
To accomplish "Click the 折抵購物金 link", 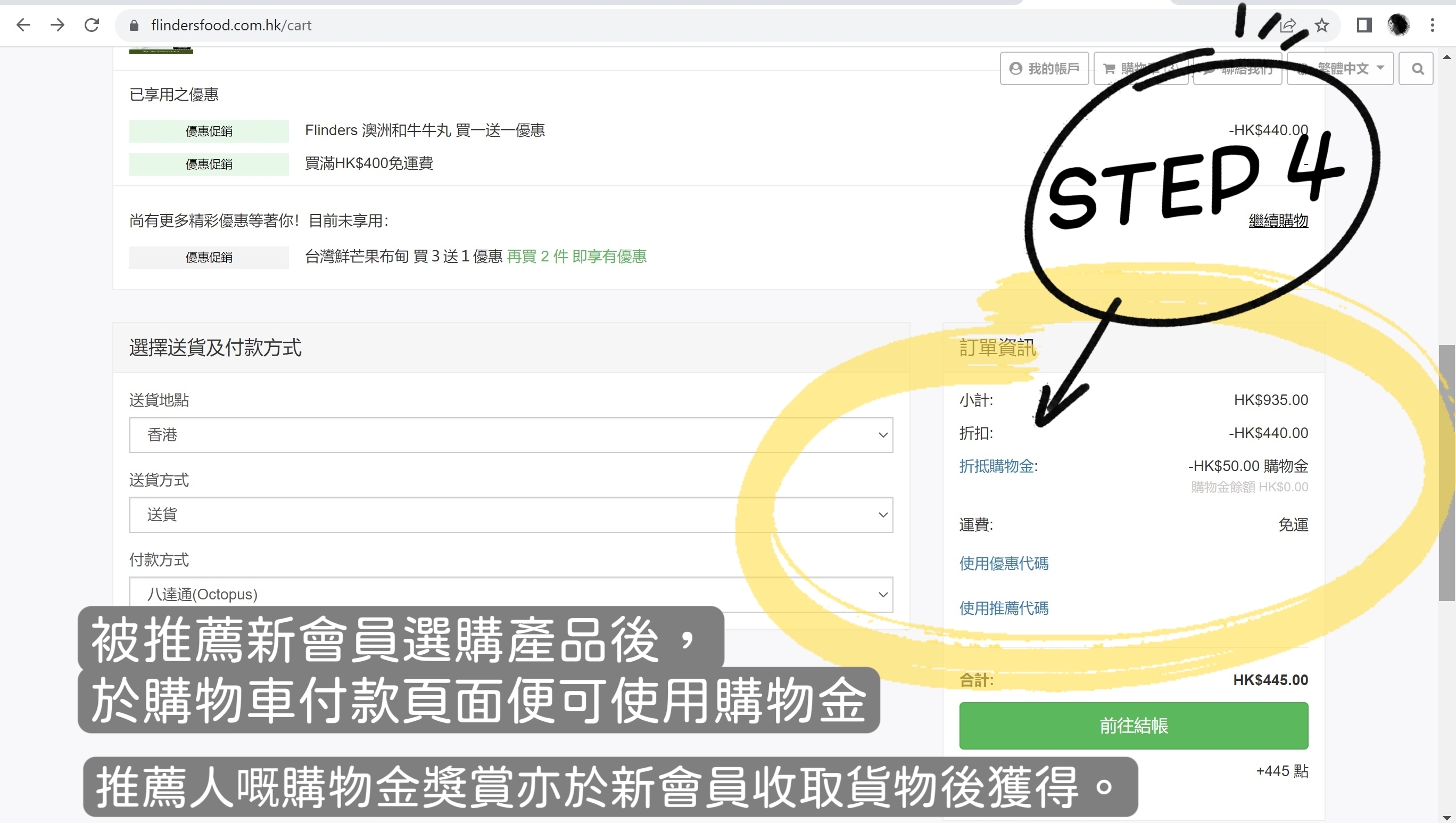I will click(998, 466).
